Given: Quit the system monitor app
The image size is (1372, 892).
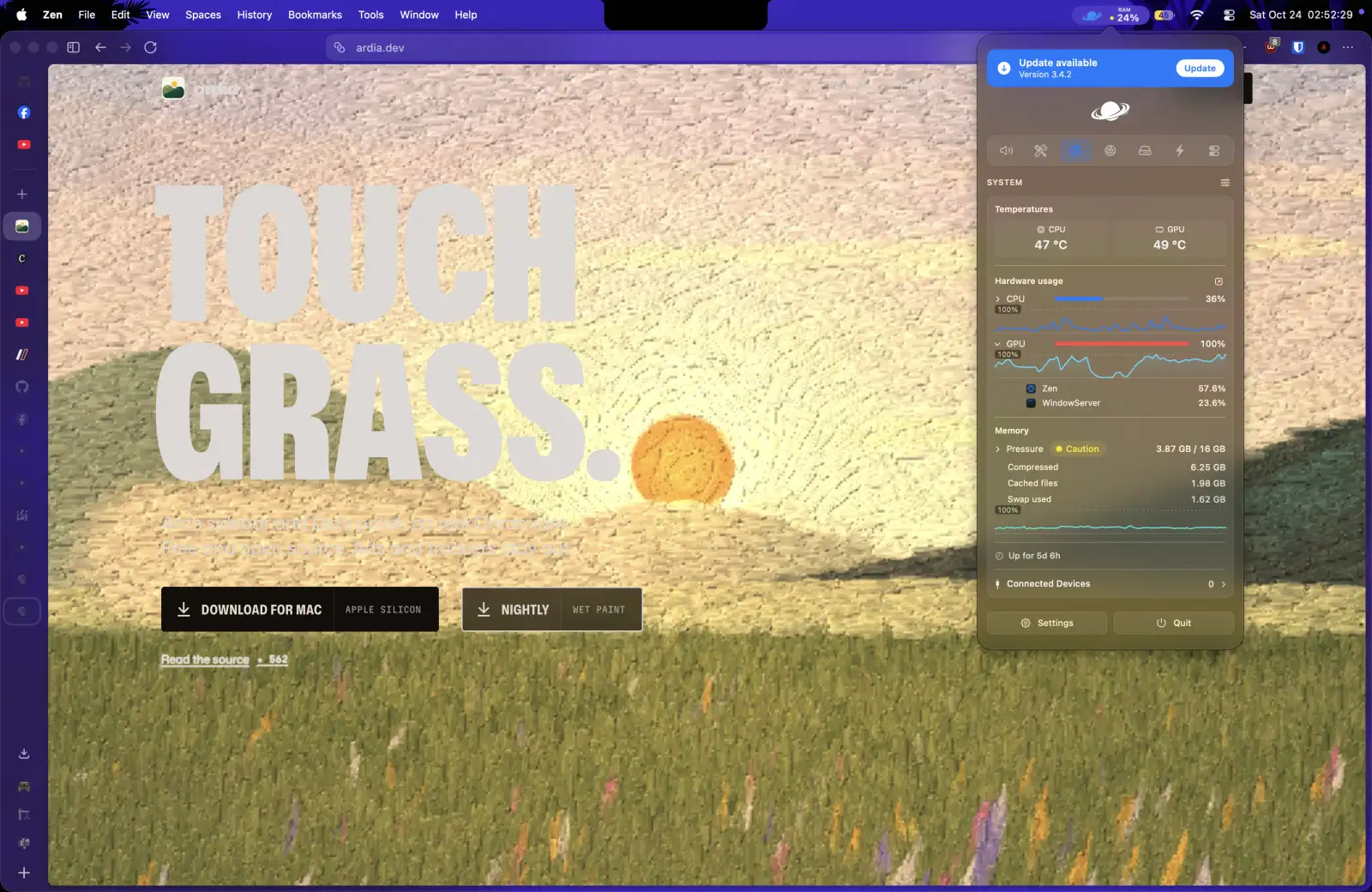Looking at the screenshot, I should coord(1173,624).
